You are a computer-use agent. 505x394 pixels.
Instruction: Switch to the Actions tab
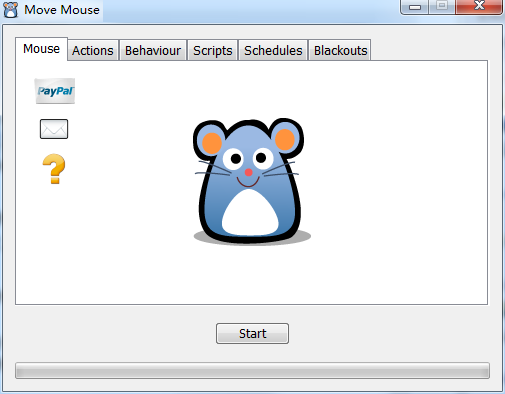click(93, 51)
